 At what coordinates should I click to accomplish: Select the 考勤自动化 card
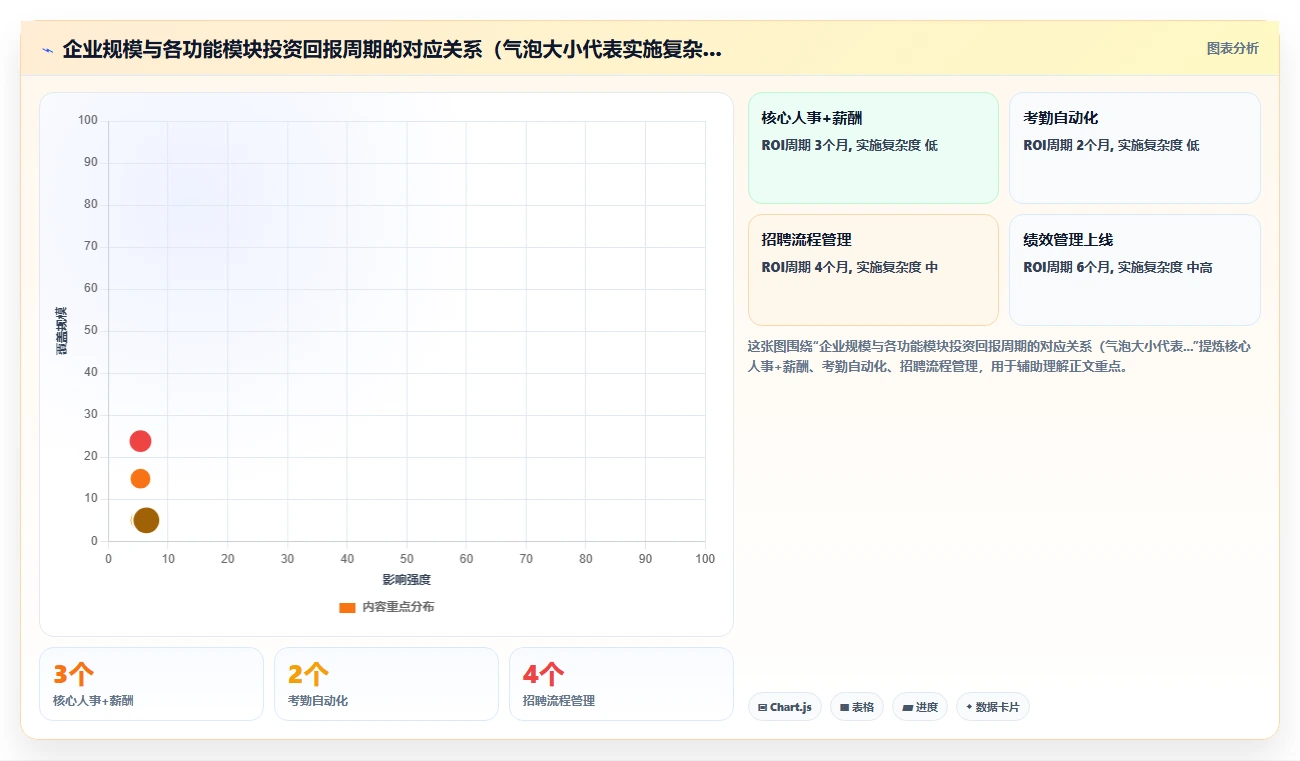click(1135, 148)
